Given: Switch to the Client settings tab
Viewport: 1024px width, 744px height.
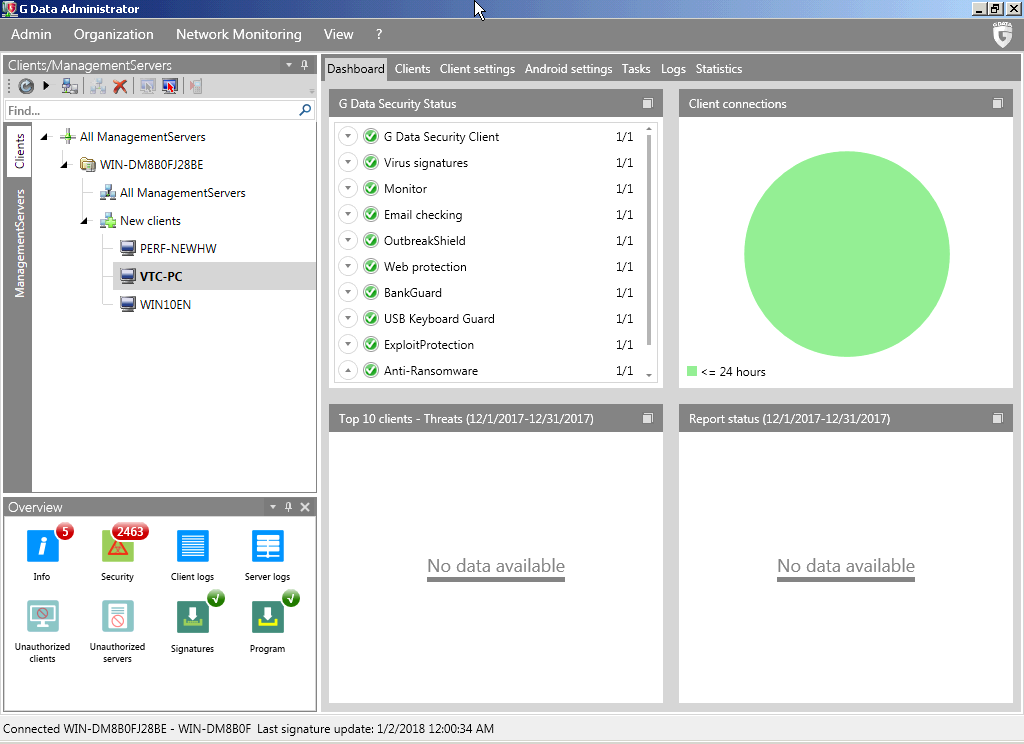Looking at the screenshot, I should (477, 69).
